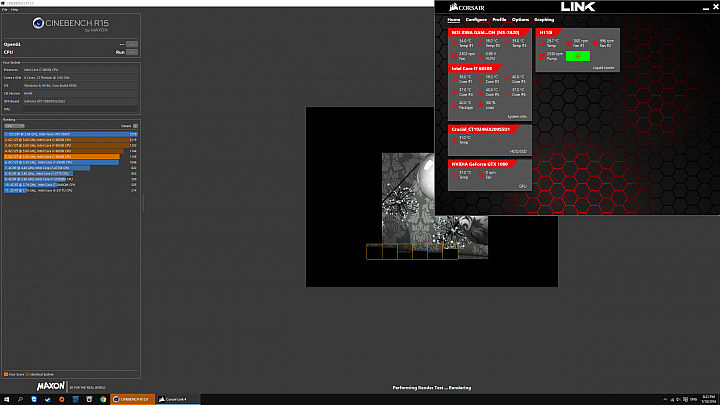The width and height of the screenshot is (720, 405).
Task: Open Cinebench File menu
Action: pos(5,10)
